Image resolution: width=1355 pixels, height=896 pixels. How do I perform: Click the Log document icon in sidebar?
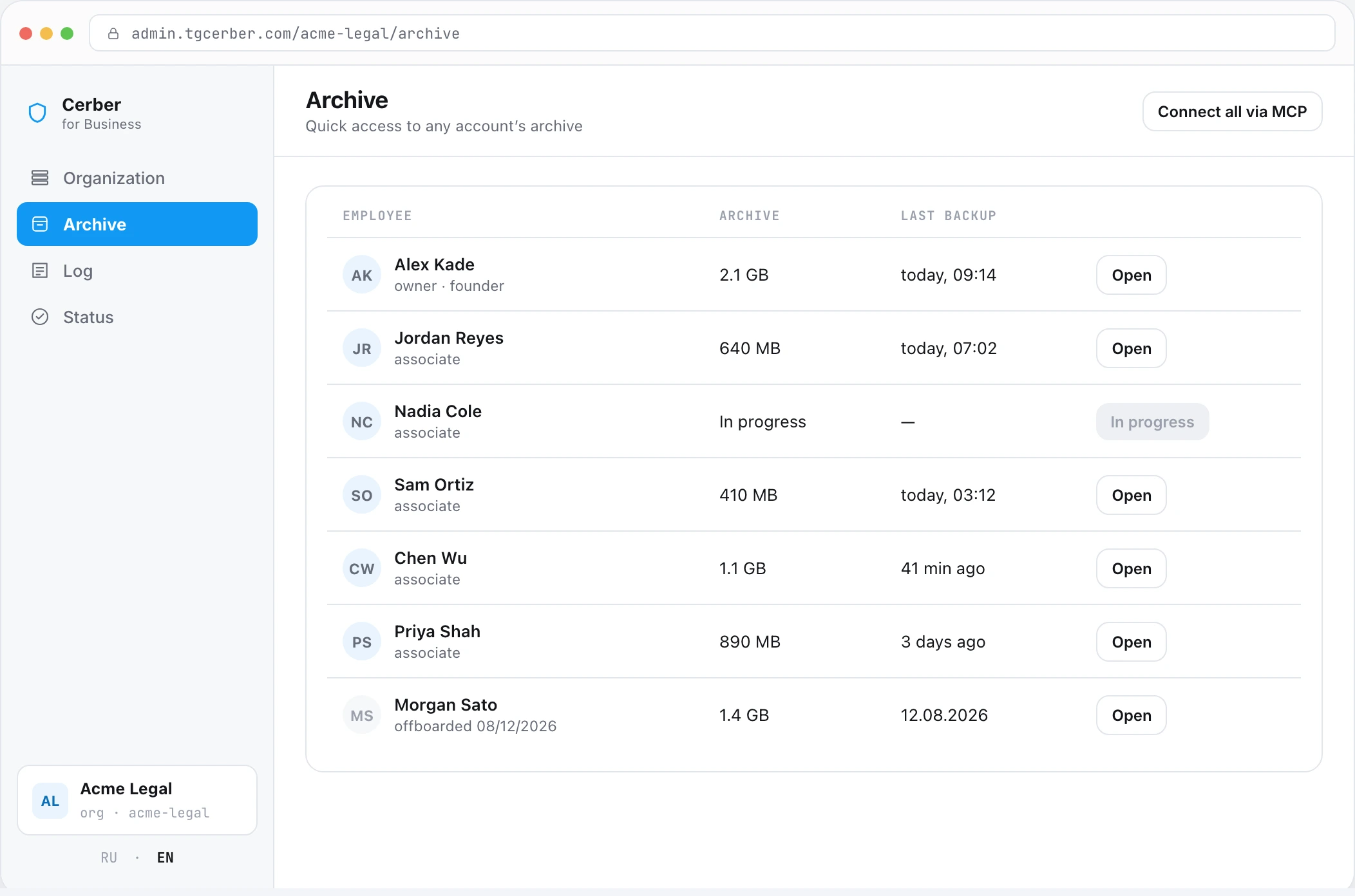[x=40, y=270]
